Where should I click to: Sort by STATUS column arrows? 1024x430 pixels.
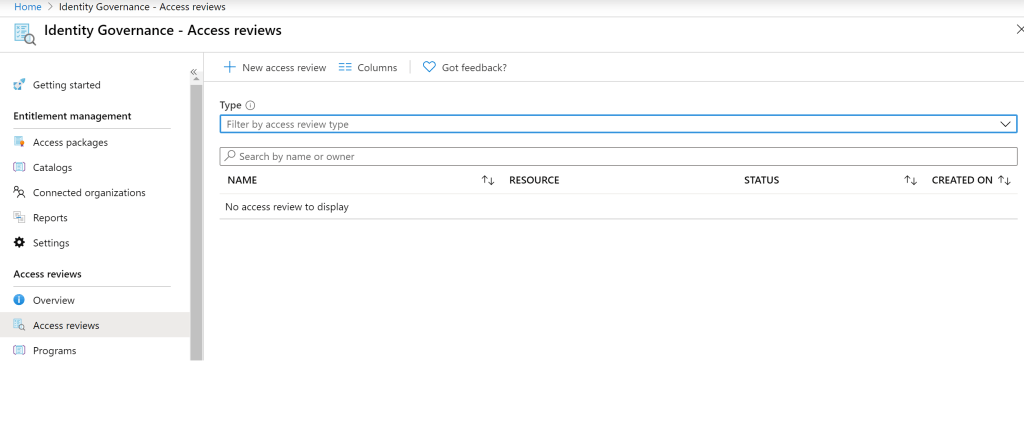coord(910,181)
